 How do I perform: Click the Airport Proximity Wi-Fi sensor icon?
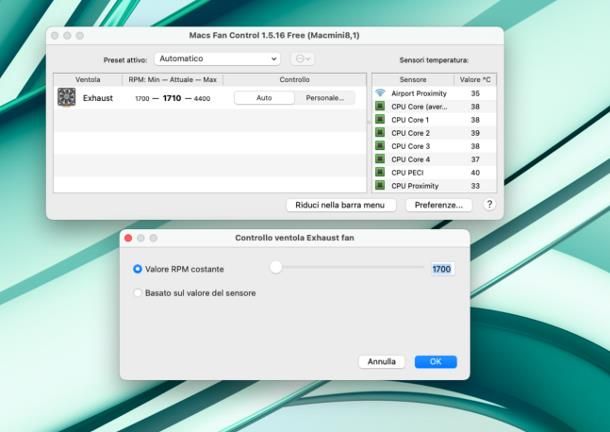click(x=380, y=93)
